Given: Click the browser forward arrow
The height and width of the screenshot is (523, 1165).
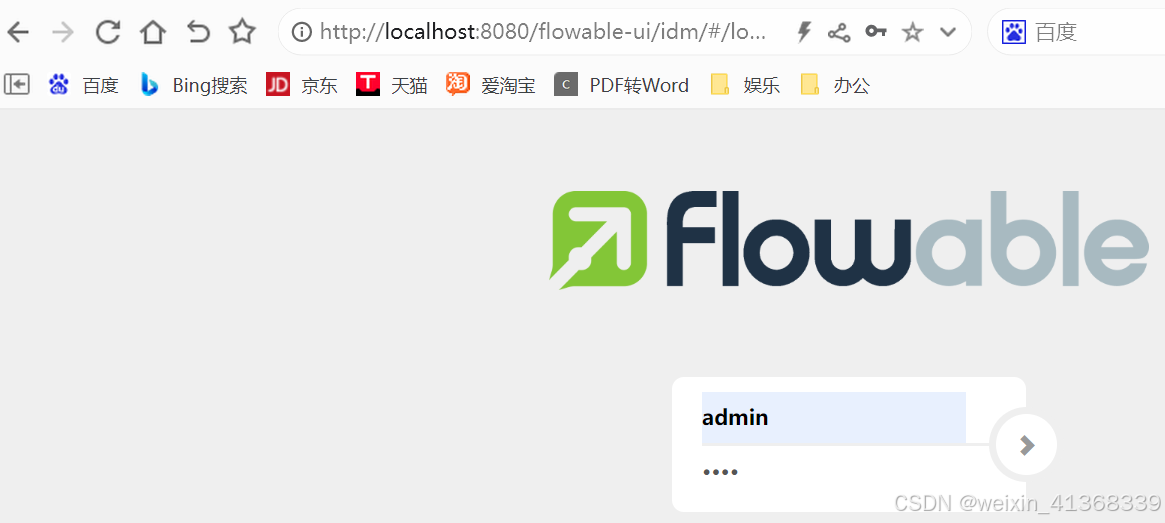Looking at the screenshot, I should (63, 32).
